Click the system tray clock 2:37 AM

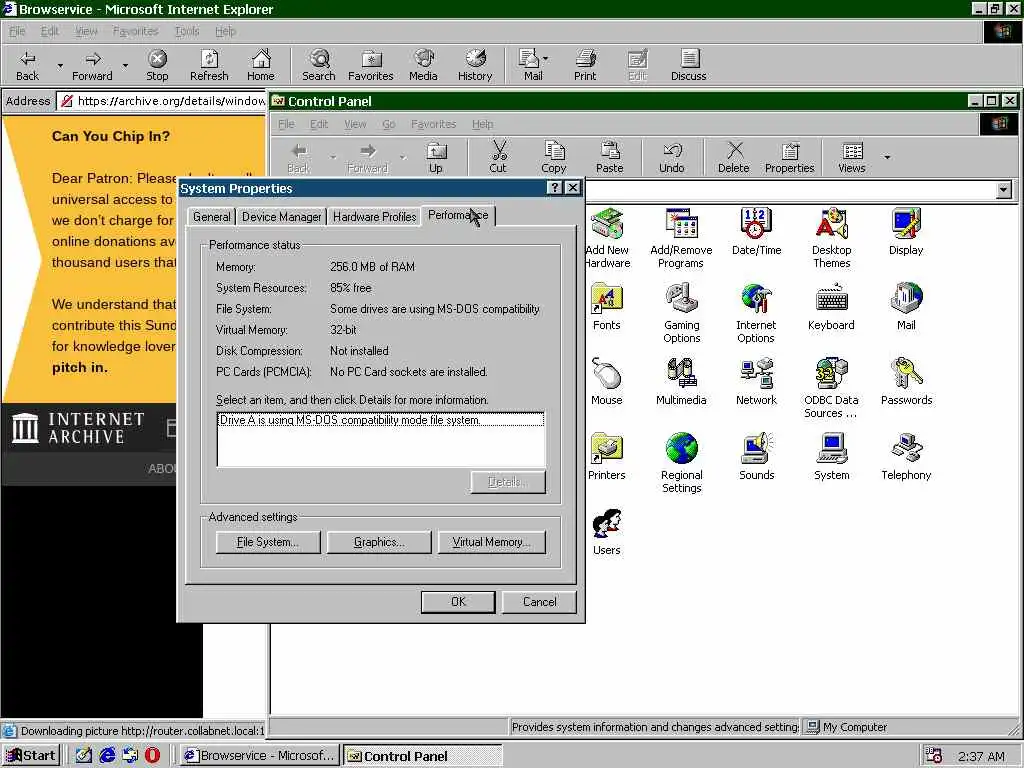coord(981,756)
